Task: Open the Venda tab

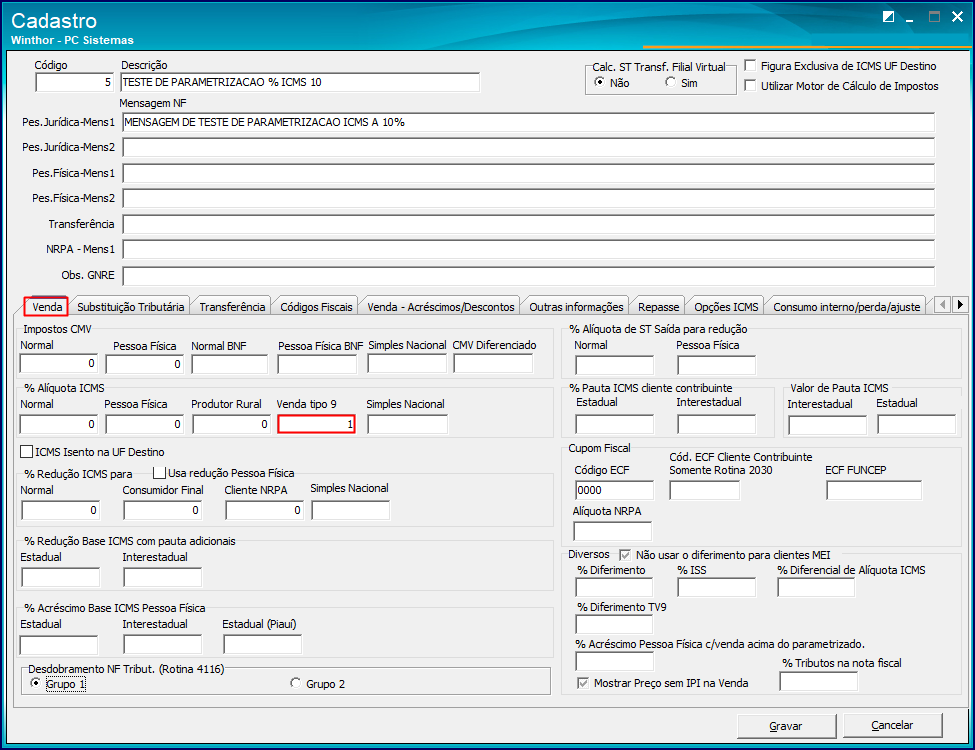Action: click(47, 307)
